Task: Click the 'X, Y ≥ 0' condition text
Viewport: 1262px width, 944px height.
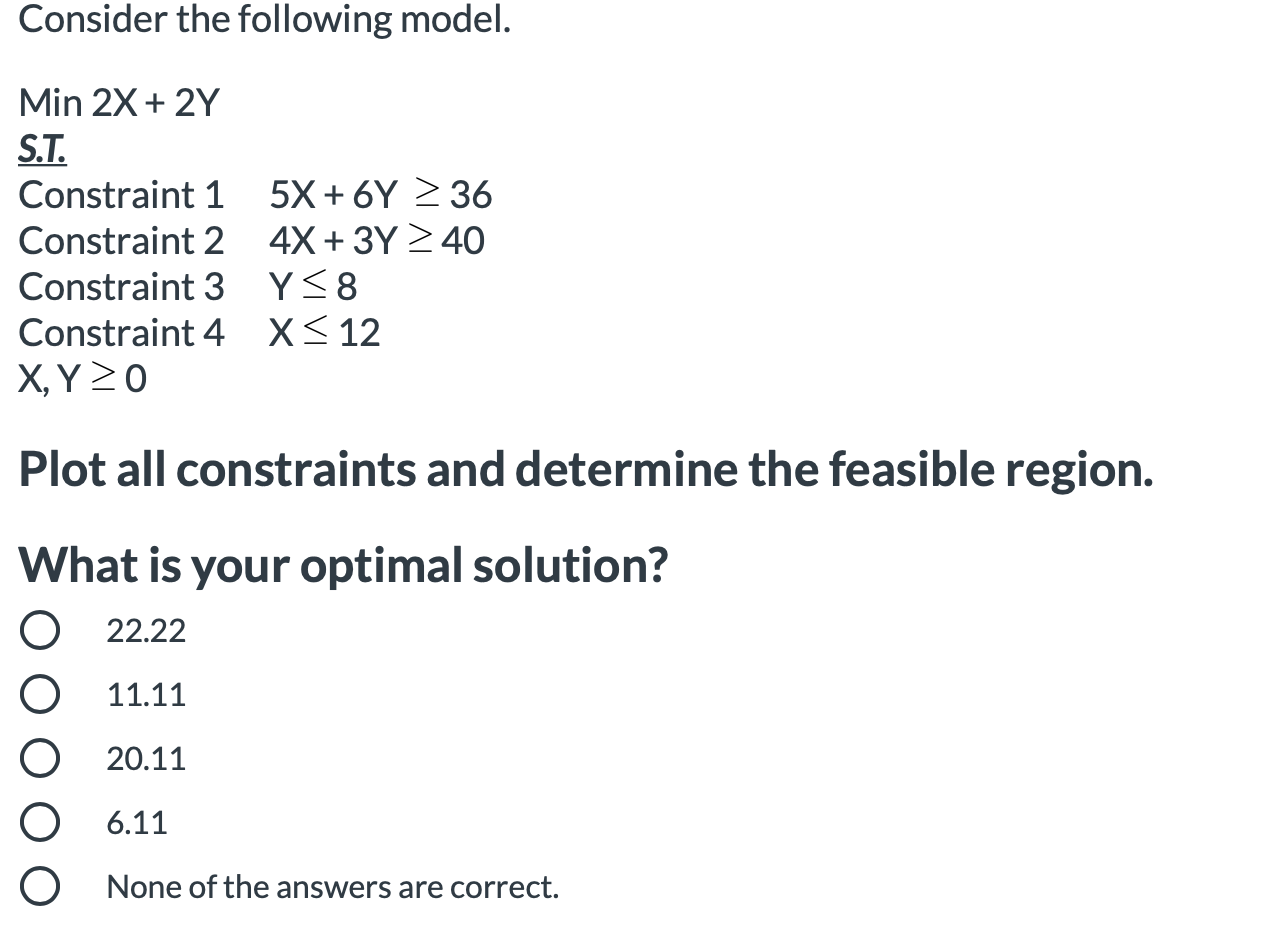Action: coord(82,379)
